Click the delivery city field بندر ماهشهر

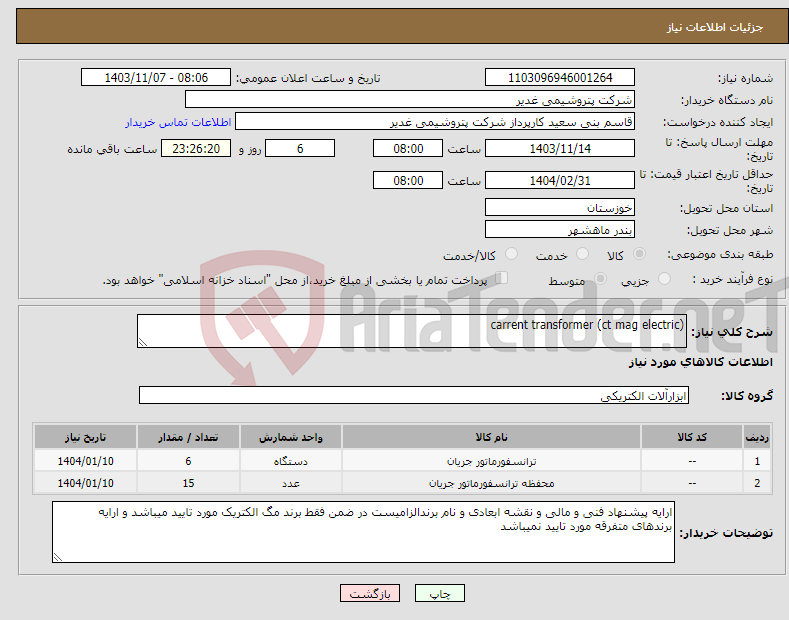pyautogui.click(x=560, y=229)
